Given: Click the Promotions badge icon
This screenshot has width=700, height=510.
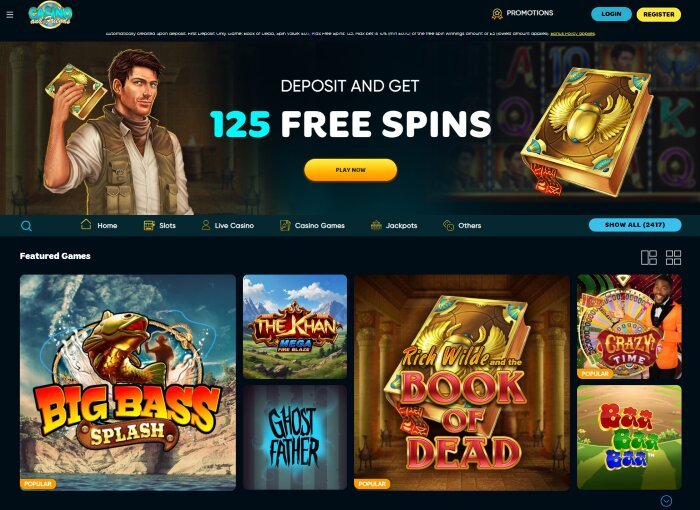Looking at the screenshot, I should click(x=497, y=14).
